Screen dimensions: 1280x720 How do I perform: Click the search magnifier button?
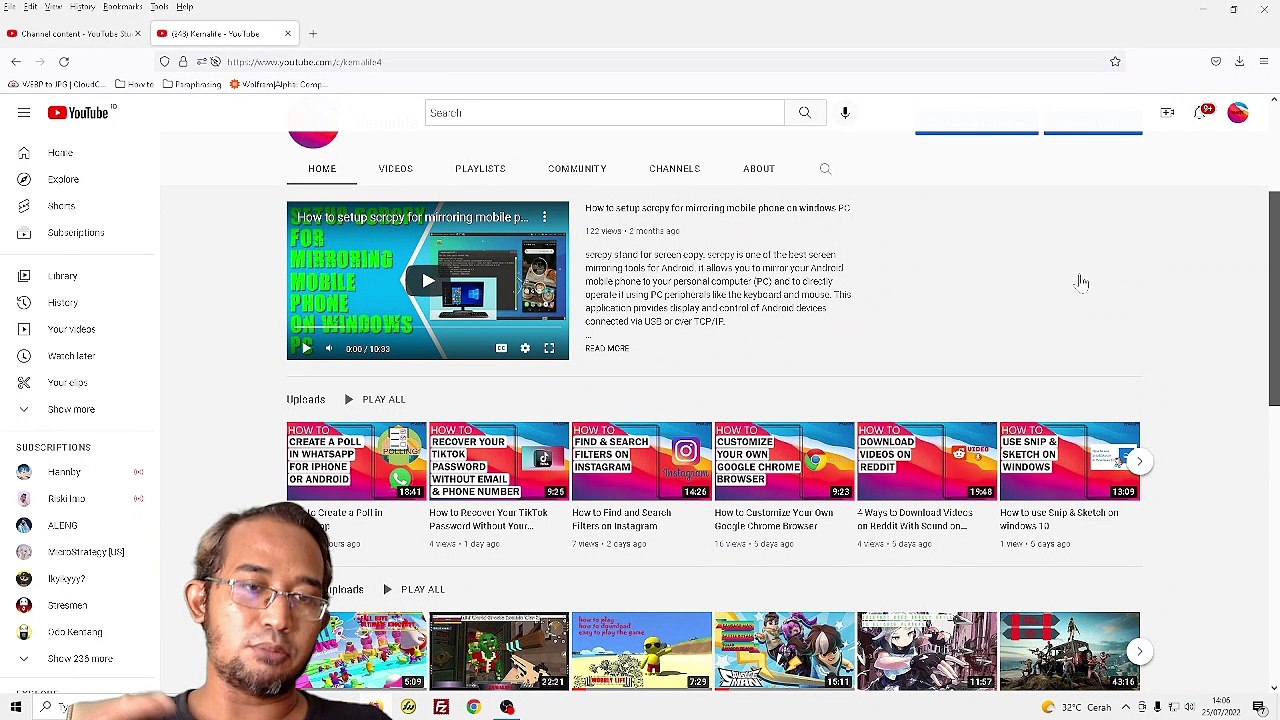(805, 113)
